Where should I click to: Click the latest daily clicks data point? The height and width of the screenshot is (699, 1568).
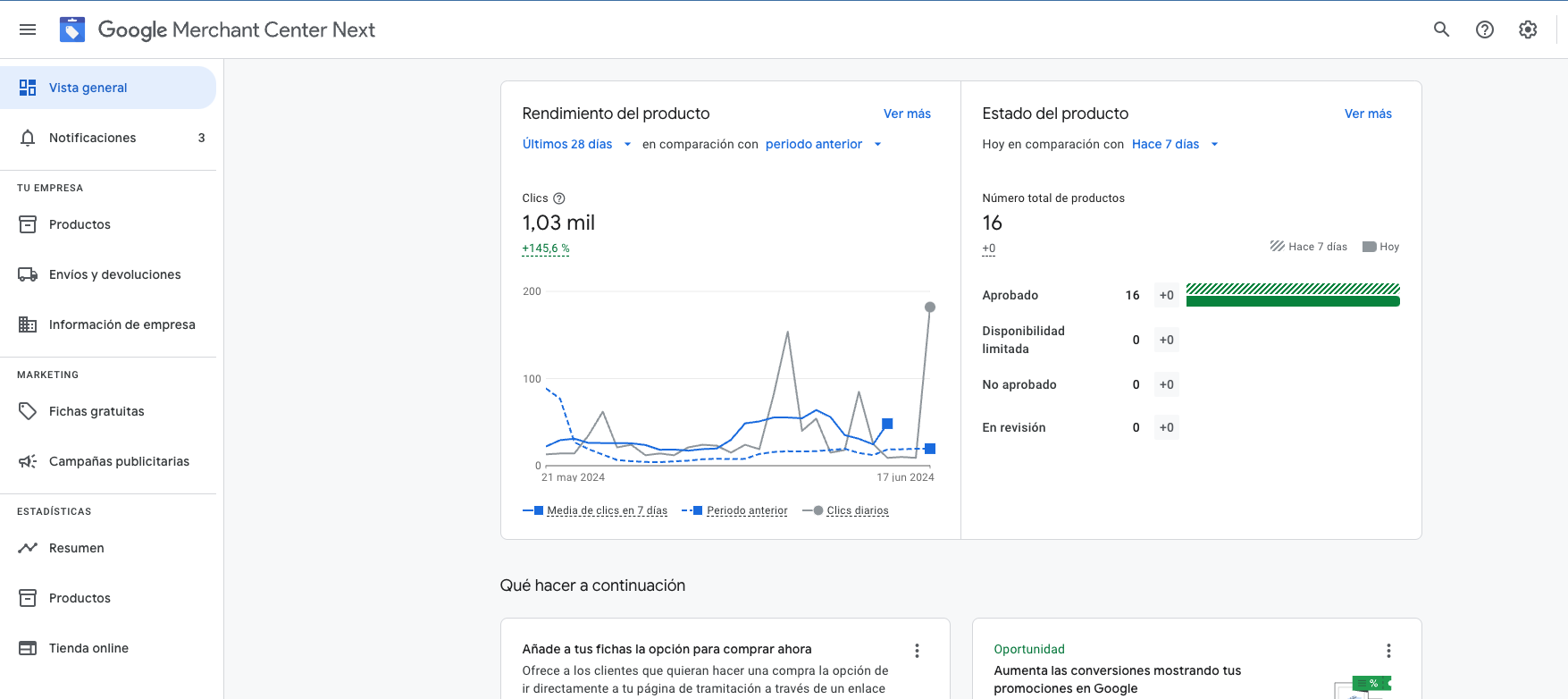(930, 307)
